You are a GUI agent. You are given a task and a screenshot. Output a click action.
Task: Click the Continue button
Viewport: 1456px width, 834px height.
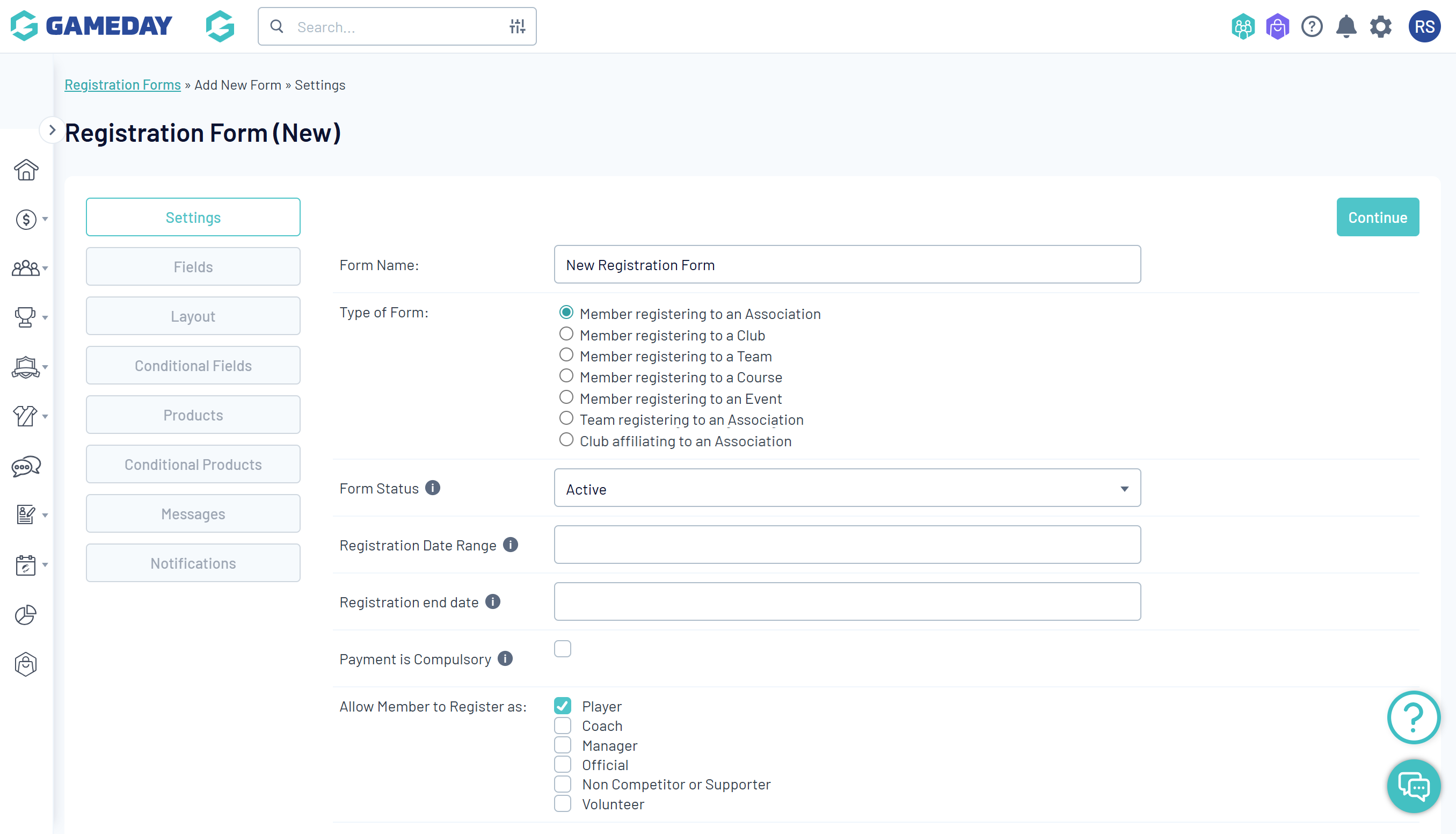pyautogui.click(x=1377, y=217)
